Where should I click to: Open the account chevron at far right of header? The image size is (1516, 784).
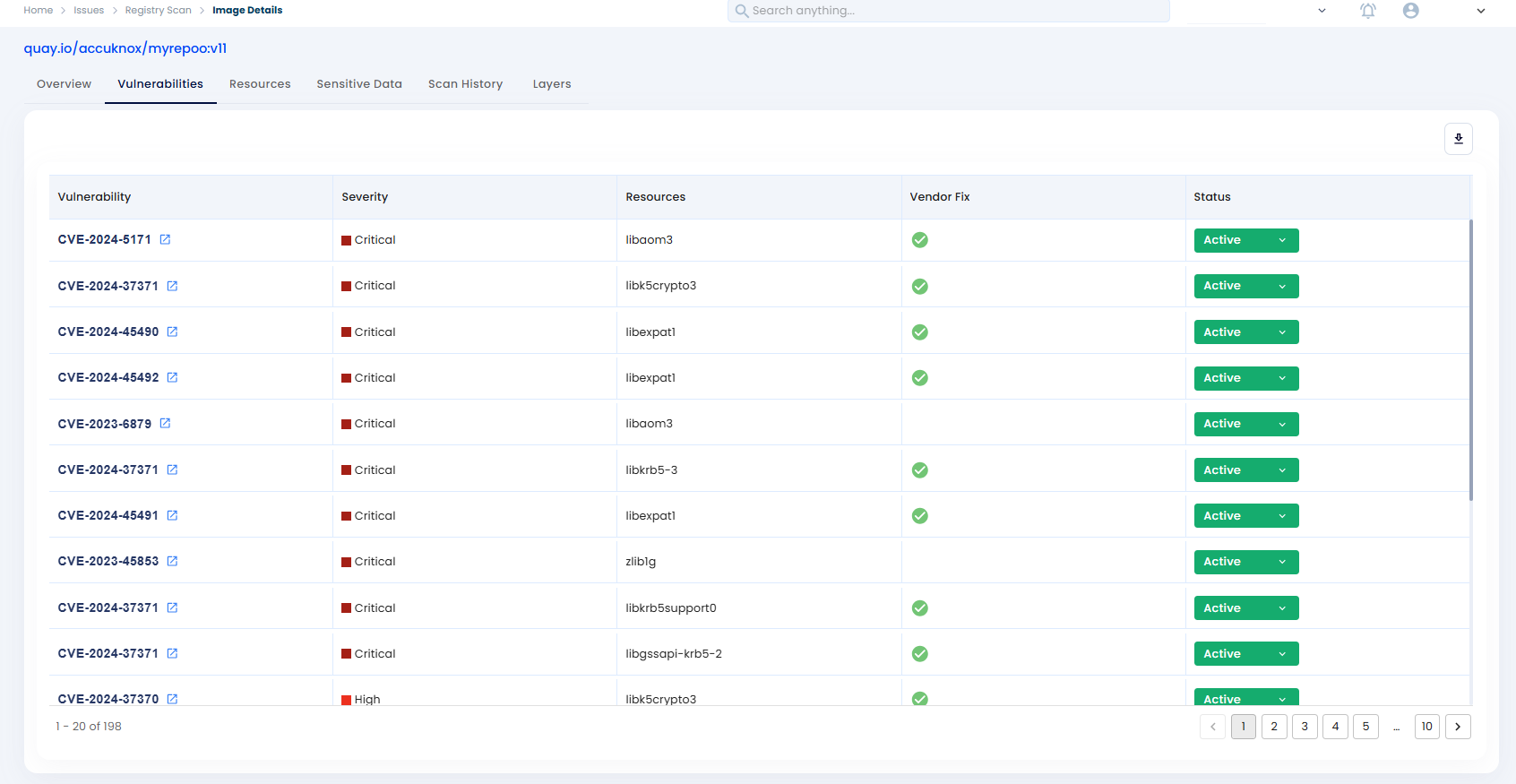pyautogui.click(x=1480, y=11)
